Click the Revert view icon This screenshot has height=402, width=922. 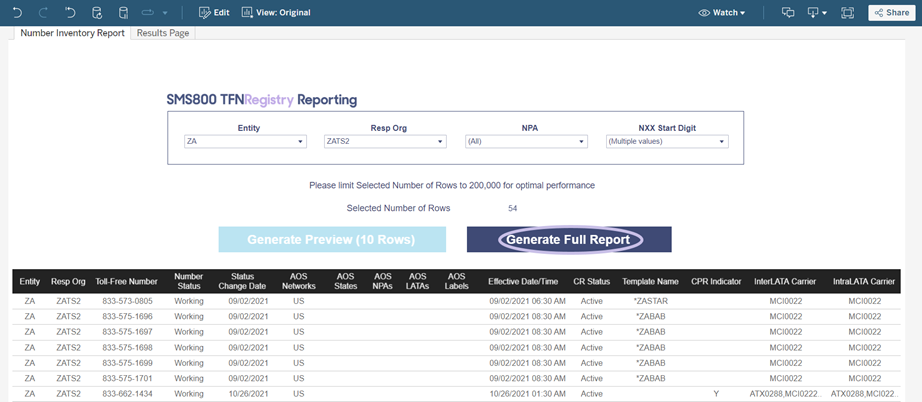click(x=70, y=12)
